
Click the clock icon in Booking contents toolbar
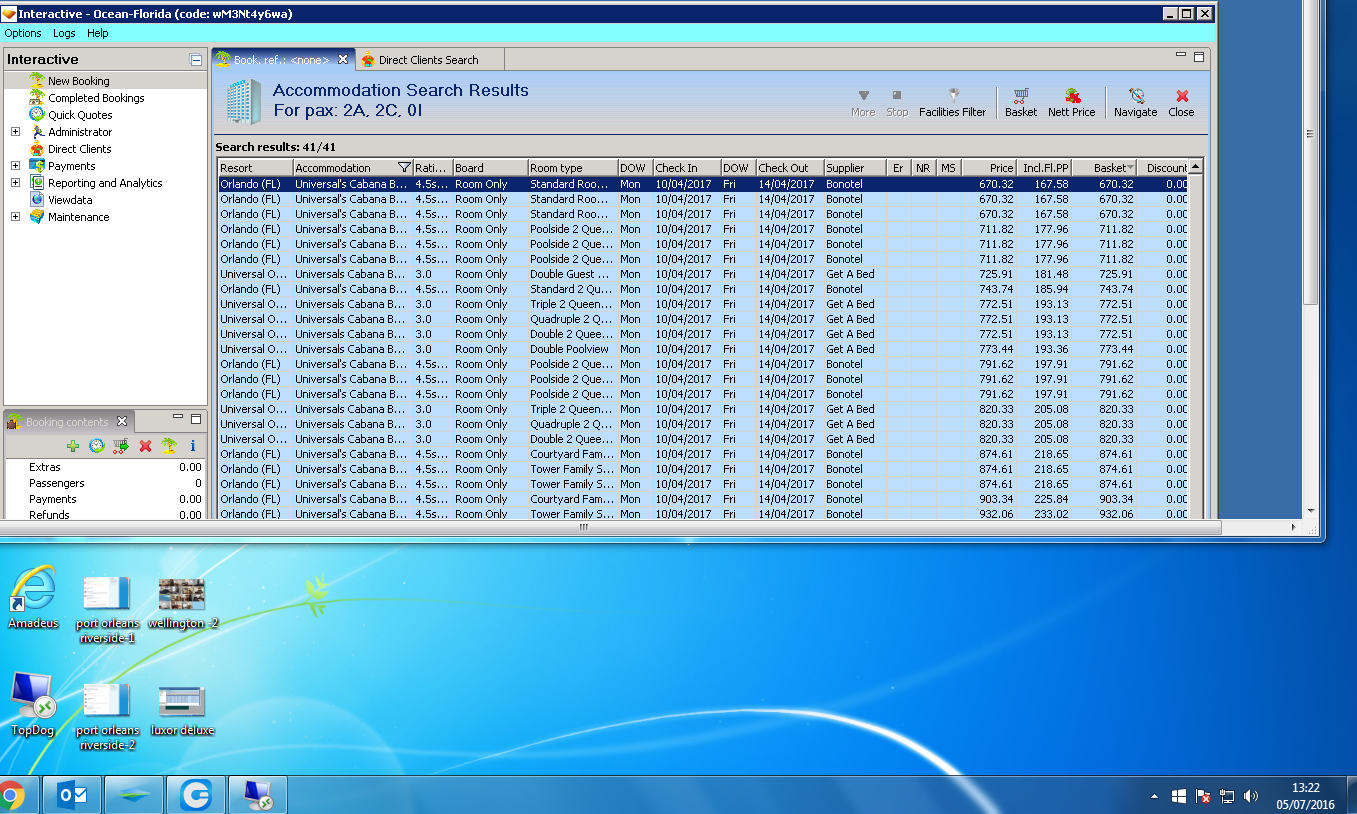(97, 446)
